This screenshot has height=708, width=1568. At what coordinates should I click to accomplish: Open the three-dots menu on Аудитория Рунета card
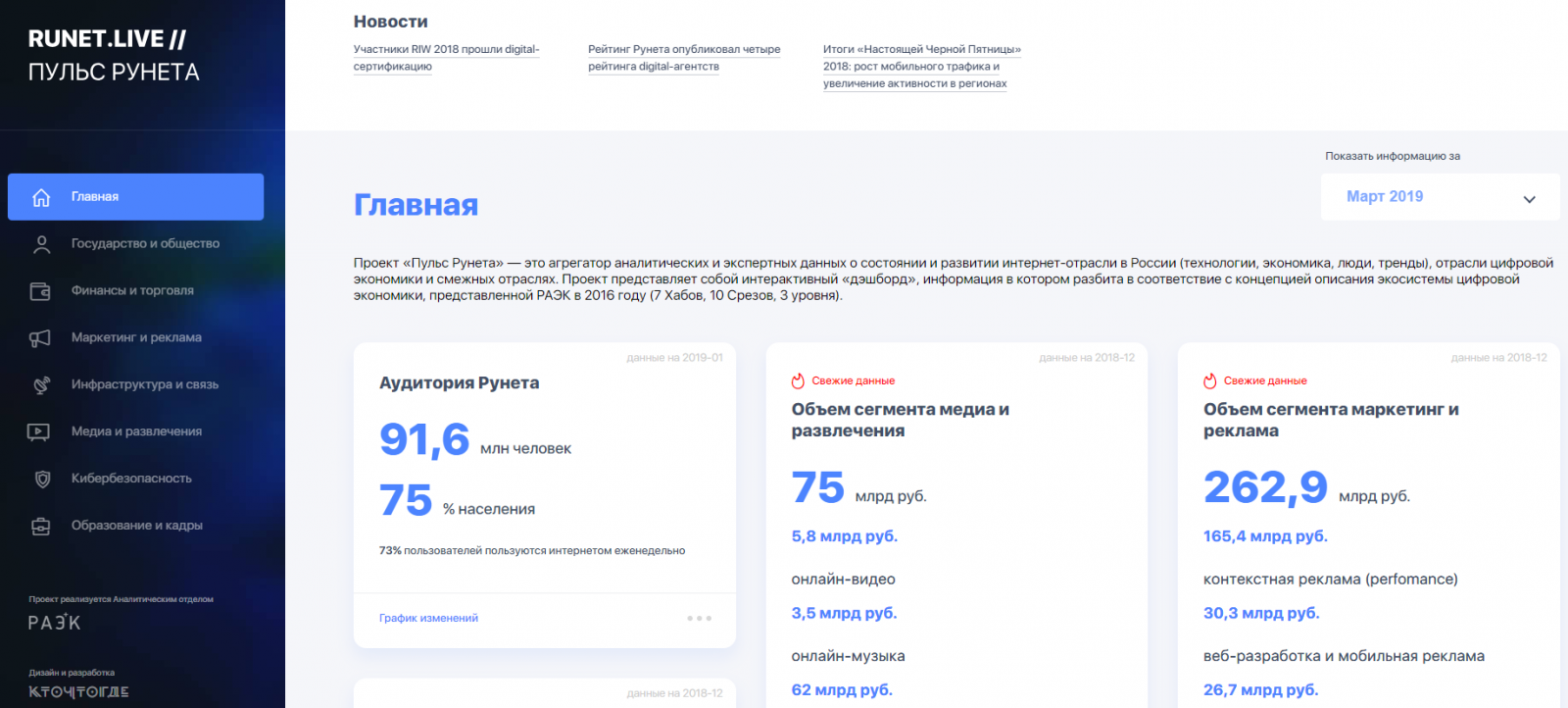(699, 619)
